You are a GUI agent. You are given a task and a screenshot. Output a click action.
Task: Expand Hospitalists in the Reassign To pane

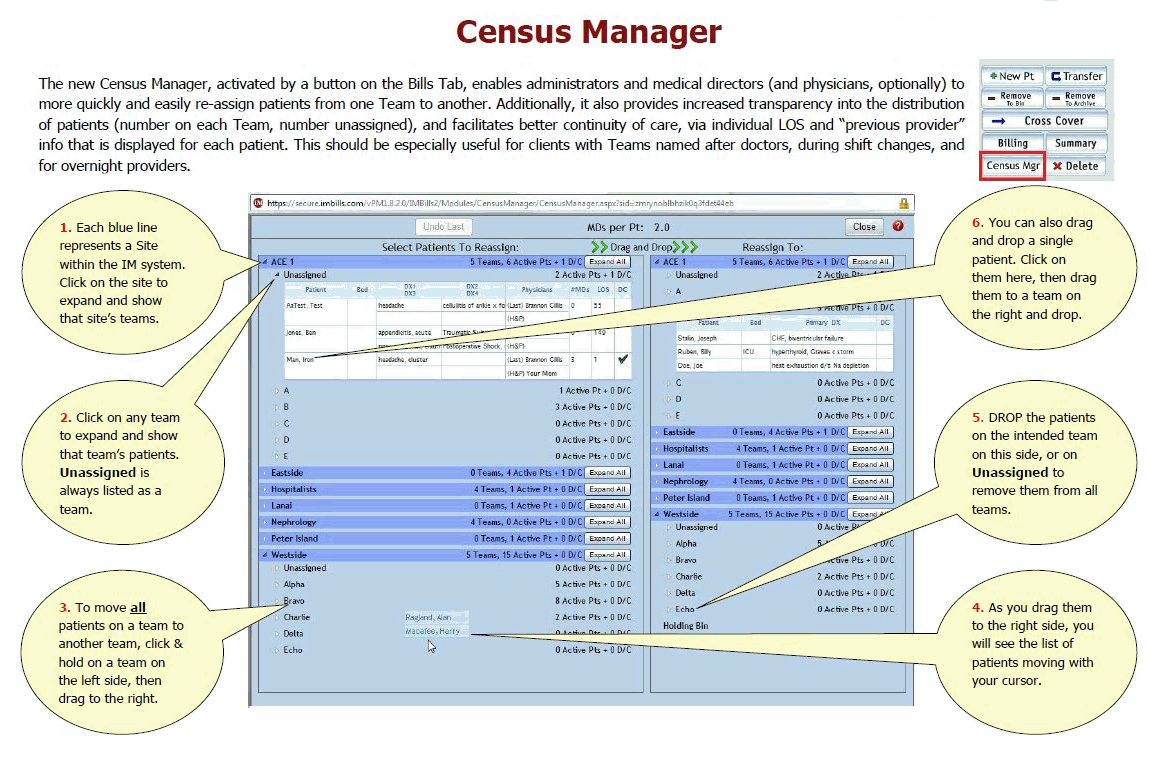coord(657,448)
